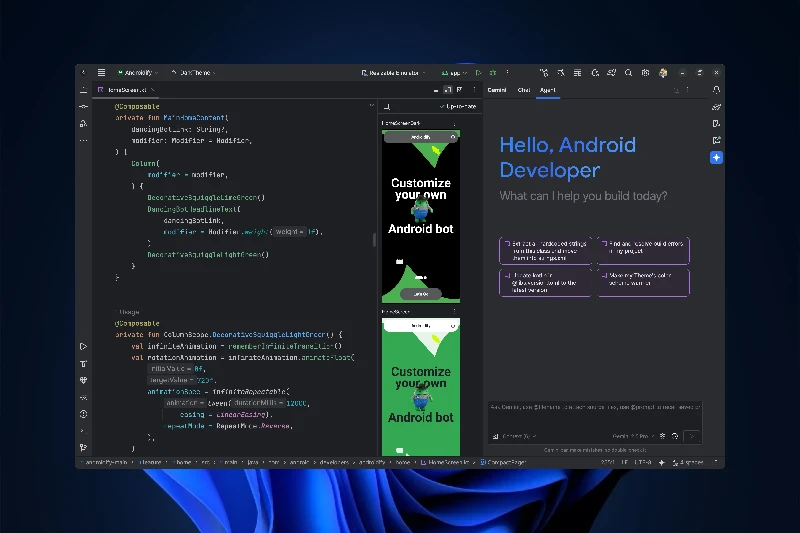Click the Make my Theme's color suggestion card

(x=643, y=282)
